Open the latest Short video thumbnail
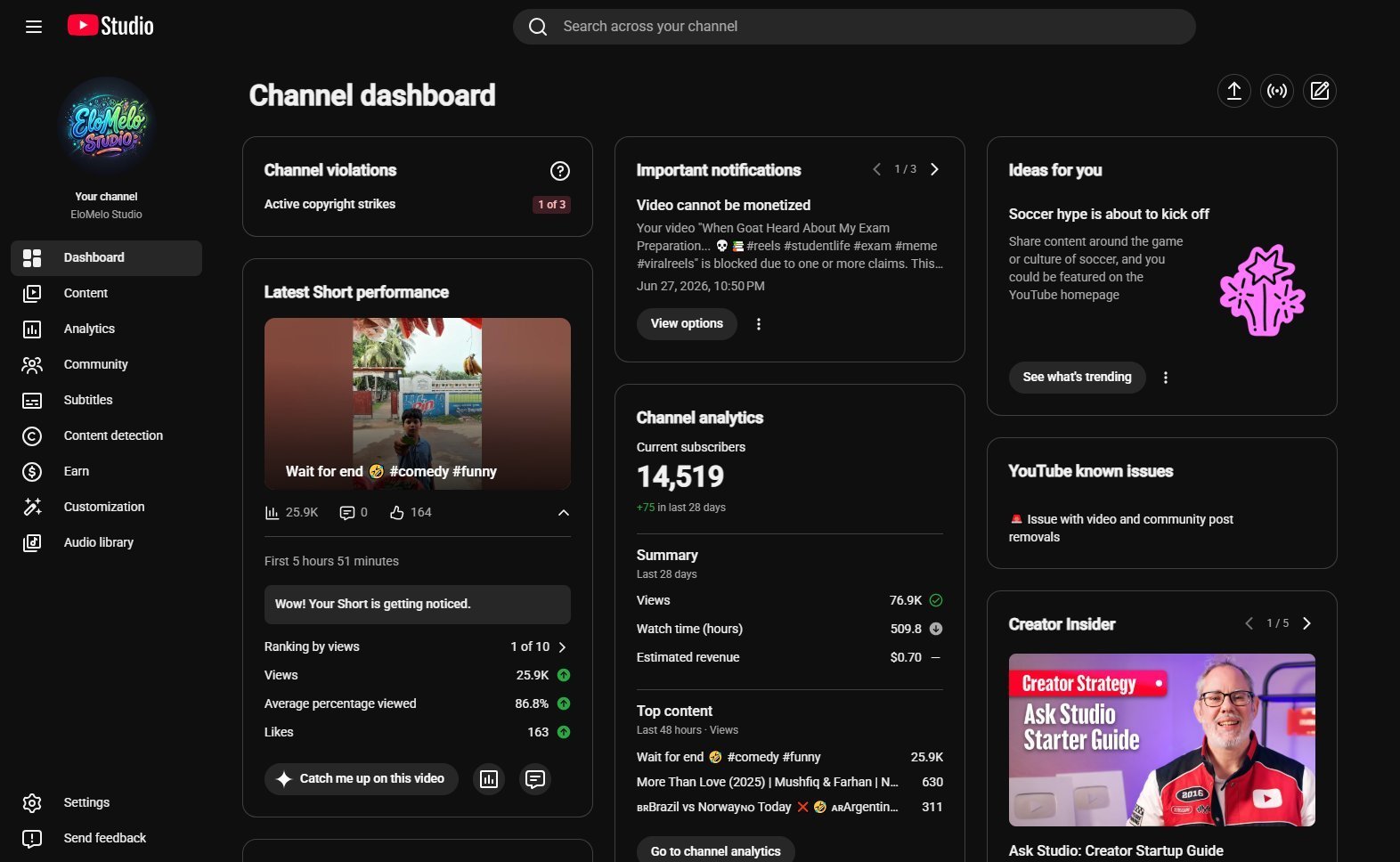 [x=418, y=403]
